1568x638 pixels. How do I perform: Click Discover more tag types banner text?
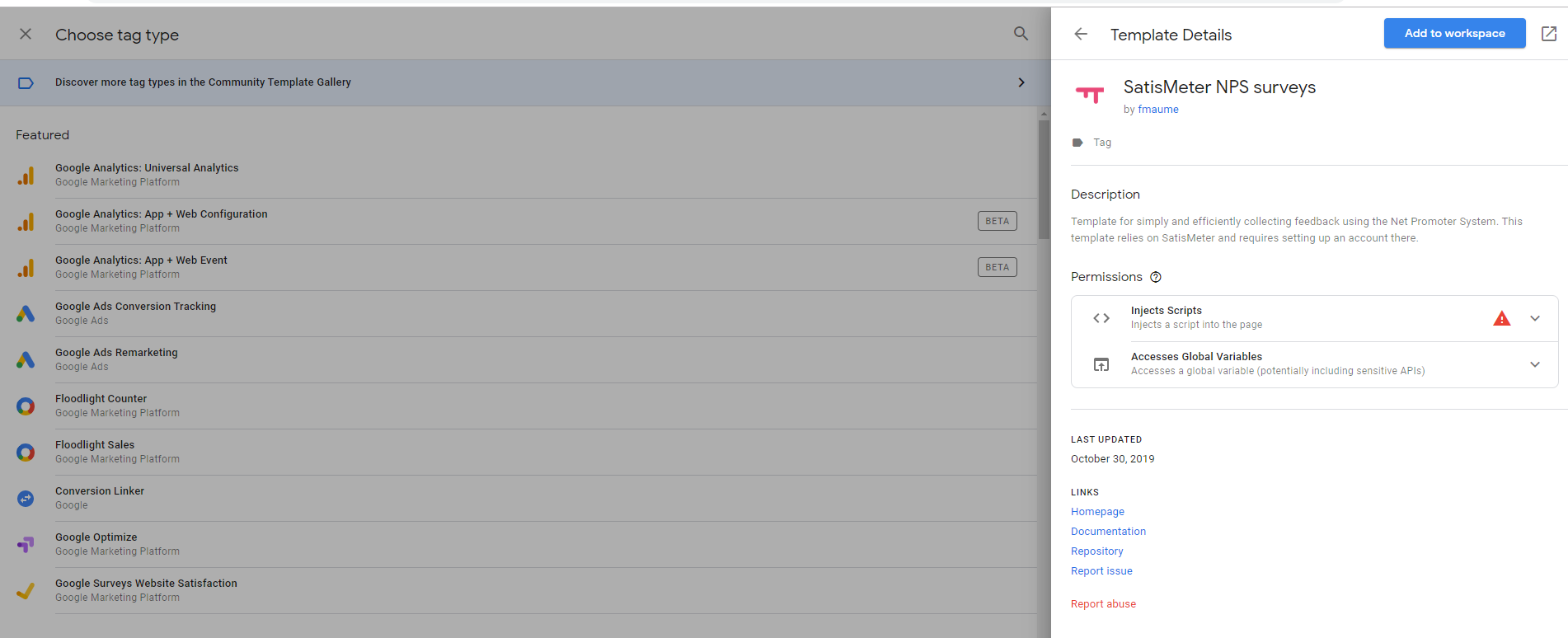203,82
